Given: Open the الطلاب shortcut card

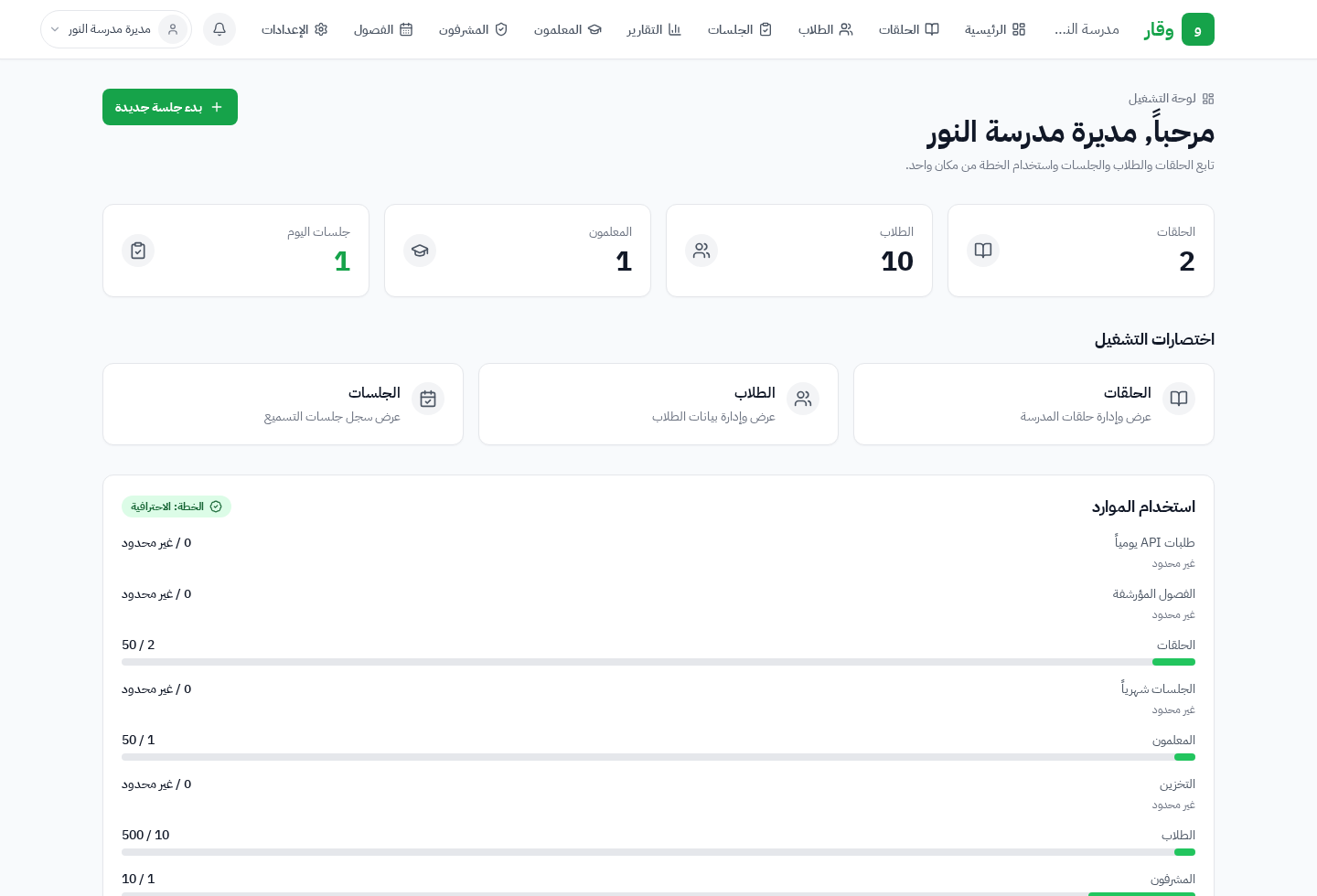Looking at the screenshot, I should 658,404.
